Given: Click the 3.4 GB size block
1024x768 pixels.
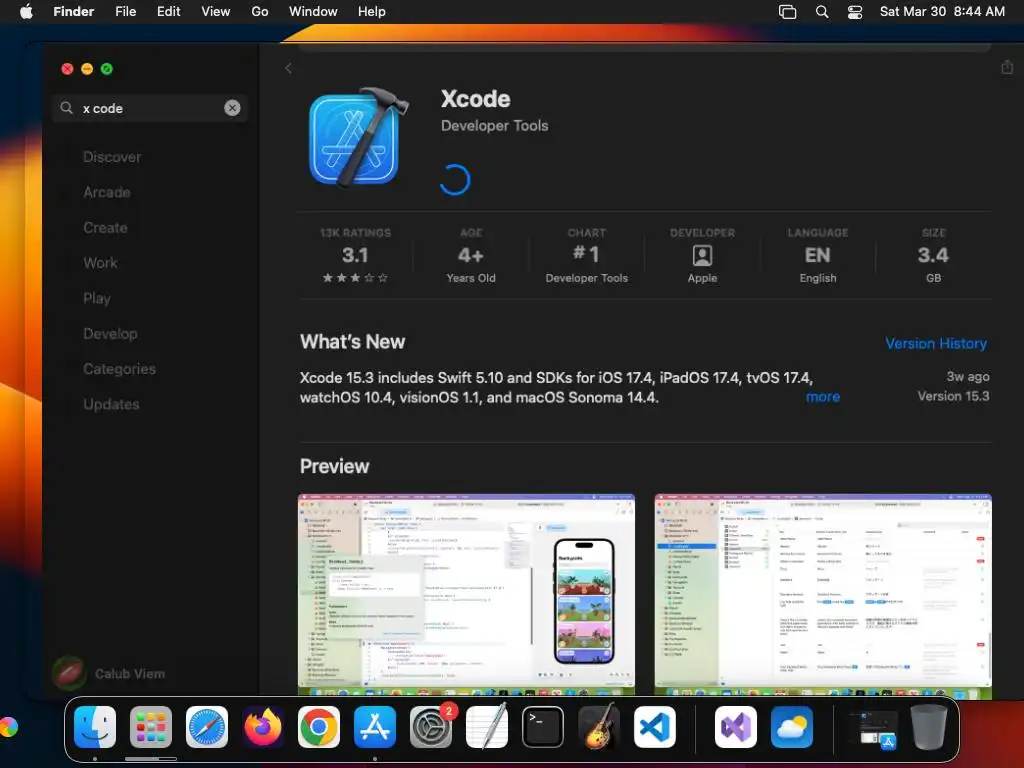Looking at the screenshot, I should [933, 255].
